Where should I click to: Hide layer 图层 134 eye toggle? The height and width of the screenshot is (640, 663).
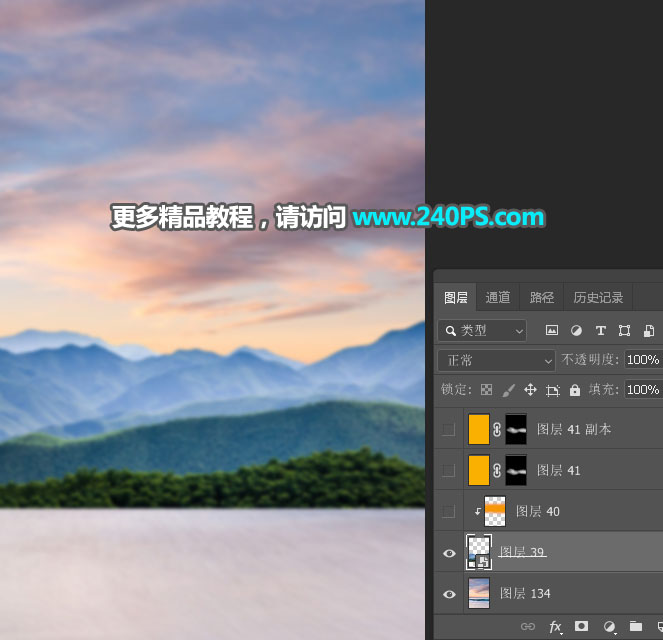[x=449, y=594]
